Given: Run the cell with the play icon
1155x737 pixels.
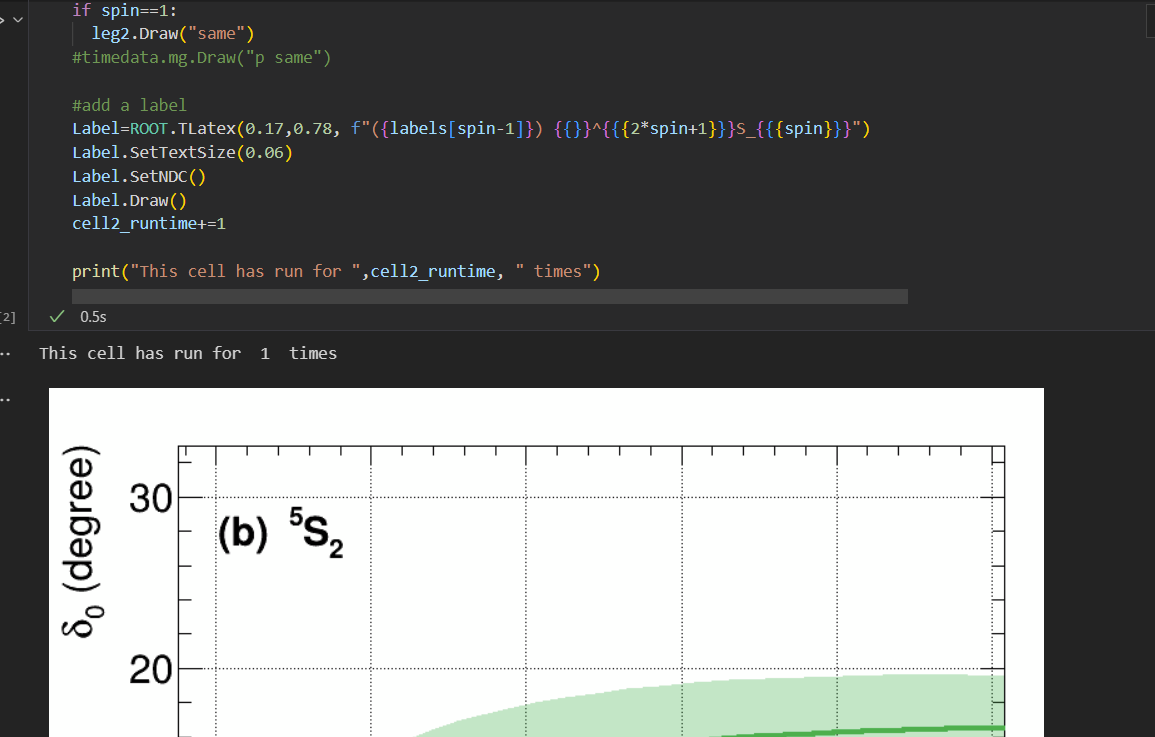Looking at the screenshot, I should tap(2, 20).
